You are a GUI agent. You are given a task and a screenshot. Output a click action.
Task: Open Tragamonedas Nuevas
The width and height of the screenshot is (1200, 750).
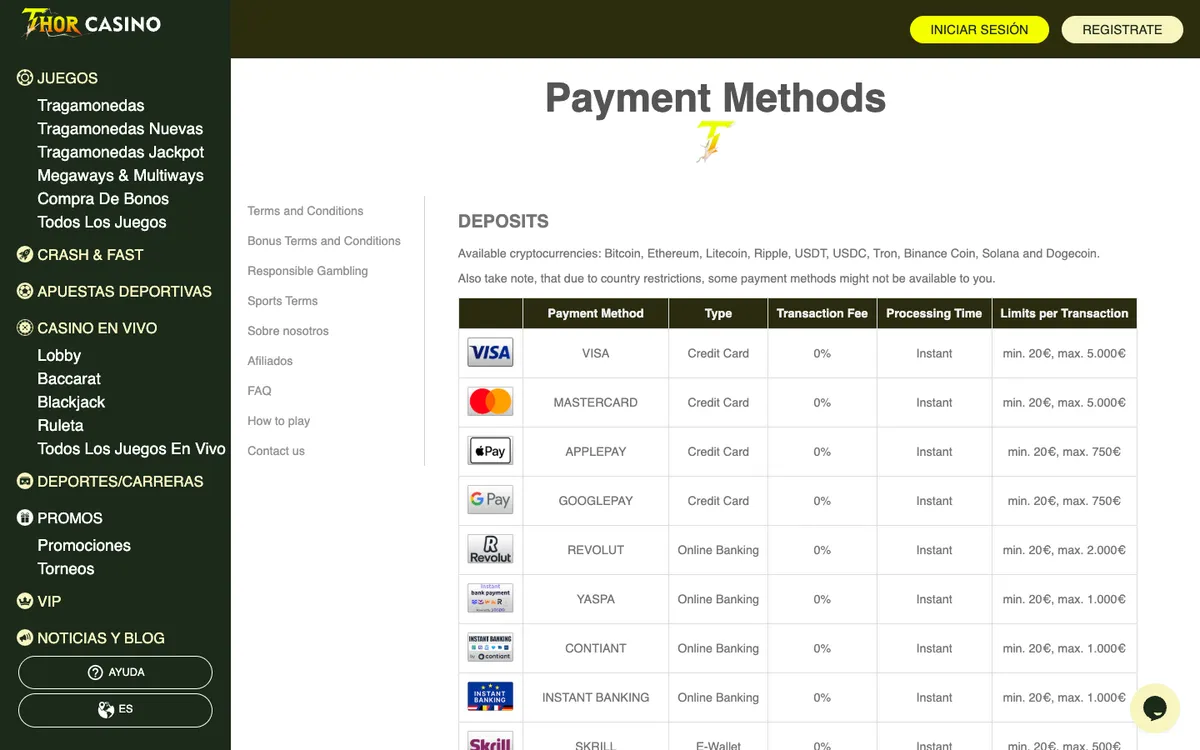(120, 129)
